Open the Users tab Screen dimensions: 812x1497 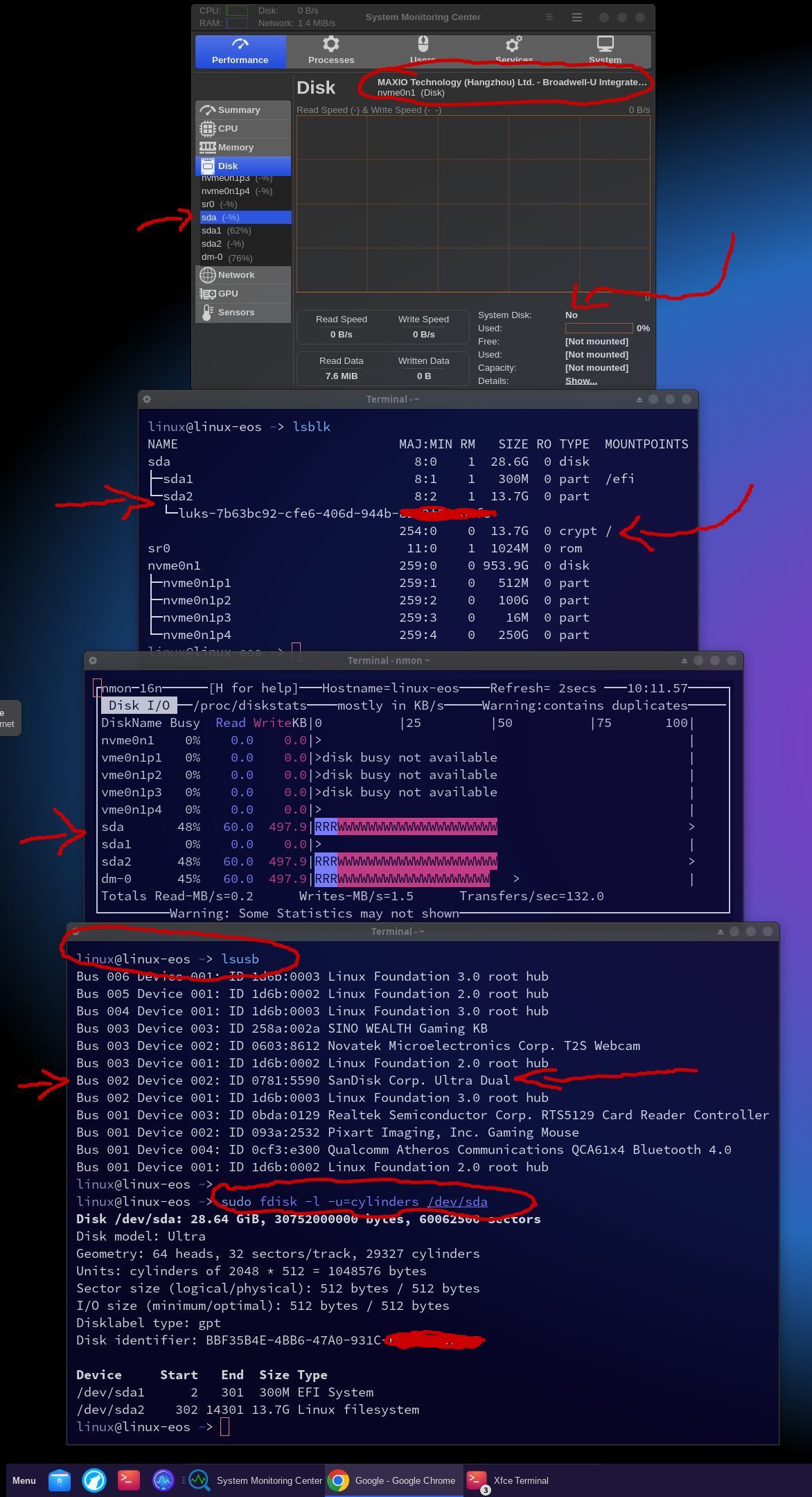tap(423, 52)
